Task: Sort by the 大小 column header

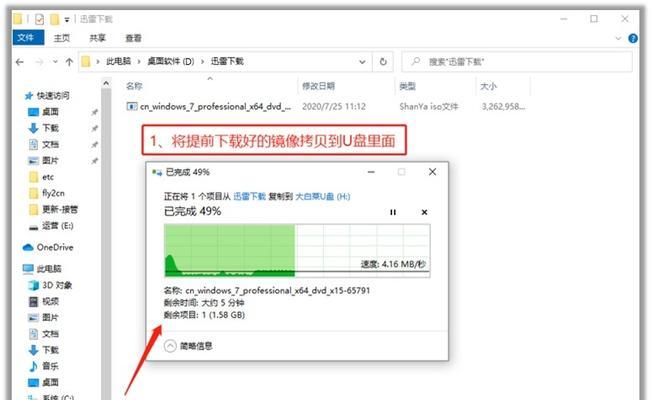Action: [488, 86]
